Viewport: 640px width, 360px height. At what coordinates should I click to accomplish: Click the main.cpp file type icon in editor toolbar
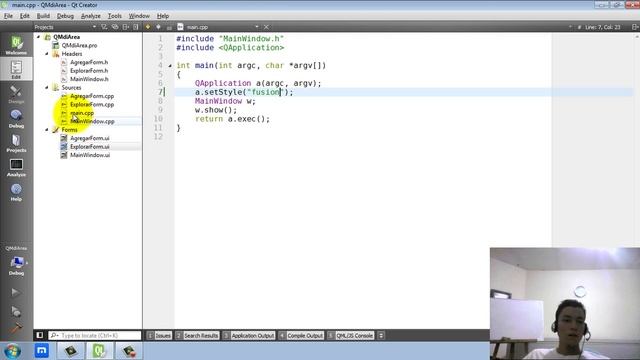tap(180, 27)
